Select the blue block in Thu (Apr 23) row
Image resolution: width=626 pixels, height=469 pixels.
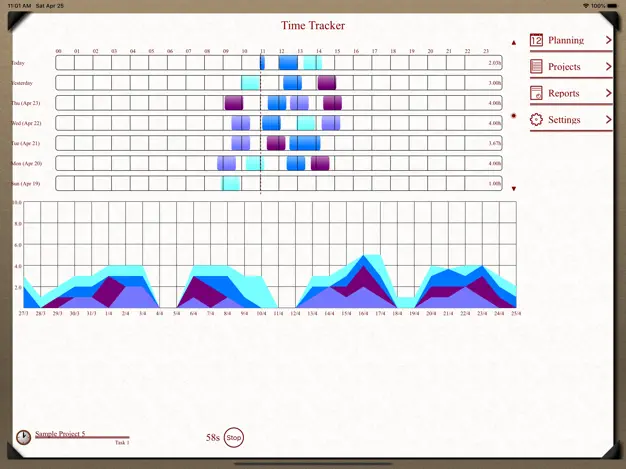point(277,103)
